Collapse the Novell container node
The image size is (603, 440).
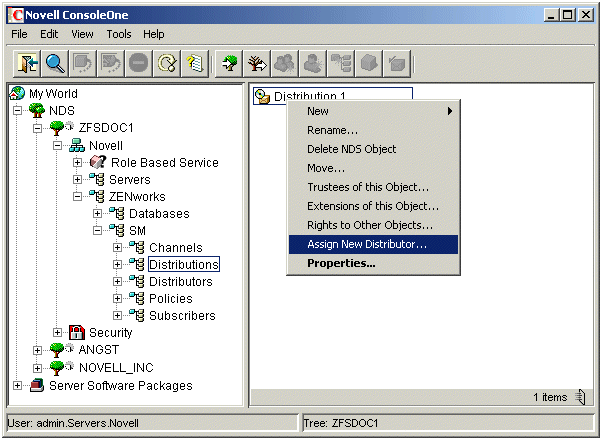point(57,145)
